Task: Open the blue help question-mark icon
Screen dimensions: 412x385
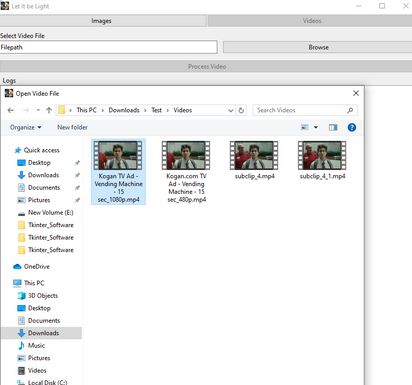Action: [352, 127]
